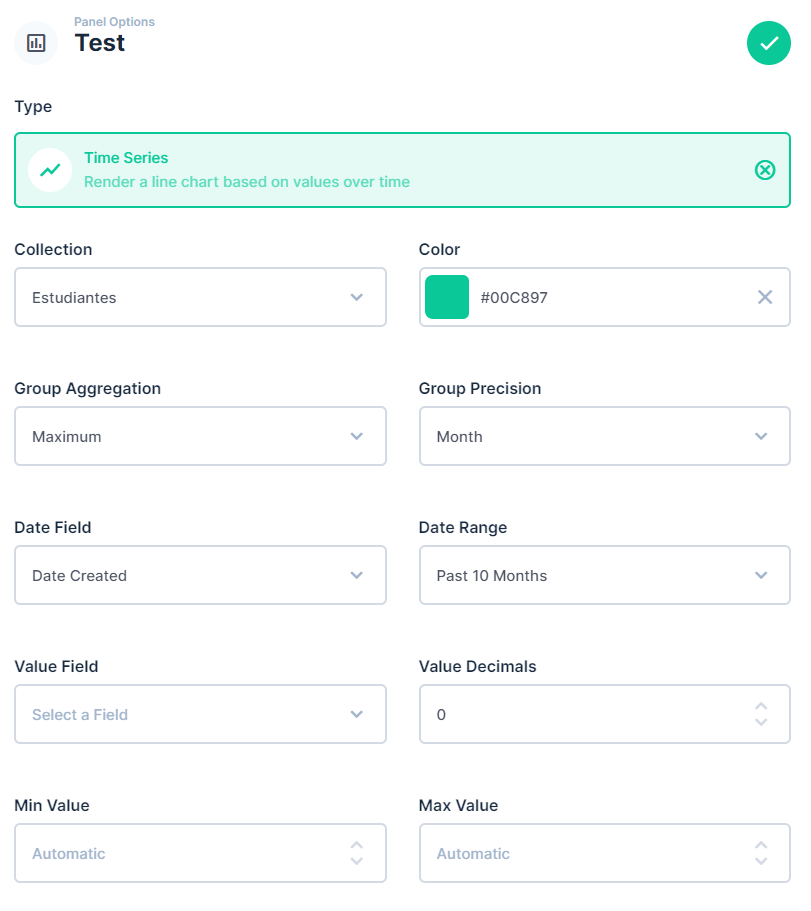Clear the #00C897 color value
The width and height of the screenshot is (811, 911).
[765, 297]
